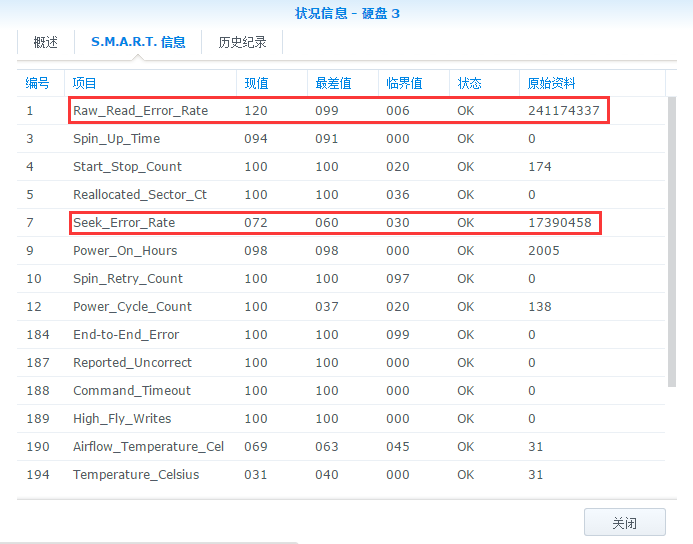The image size is (693, 544).
Task: Click raw value 17390458
Action: (560, 223)
